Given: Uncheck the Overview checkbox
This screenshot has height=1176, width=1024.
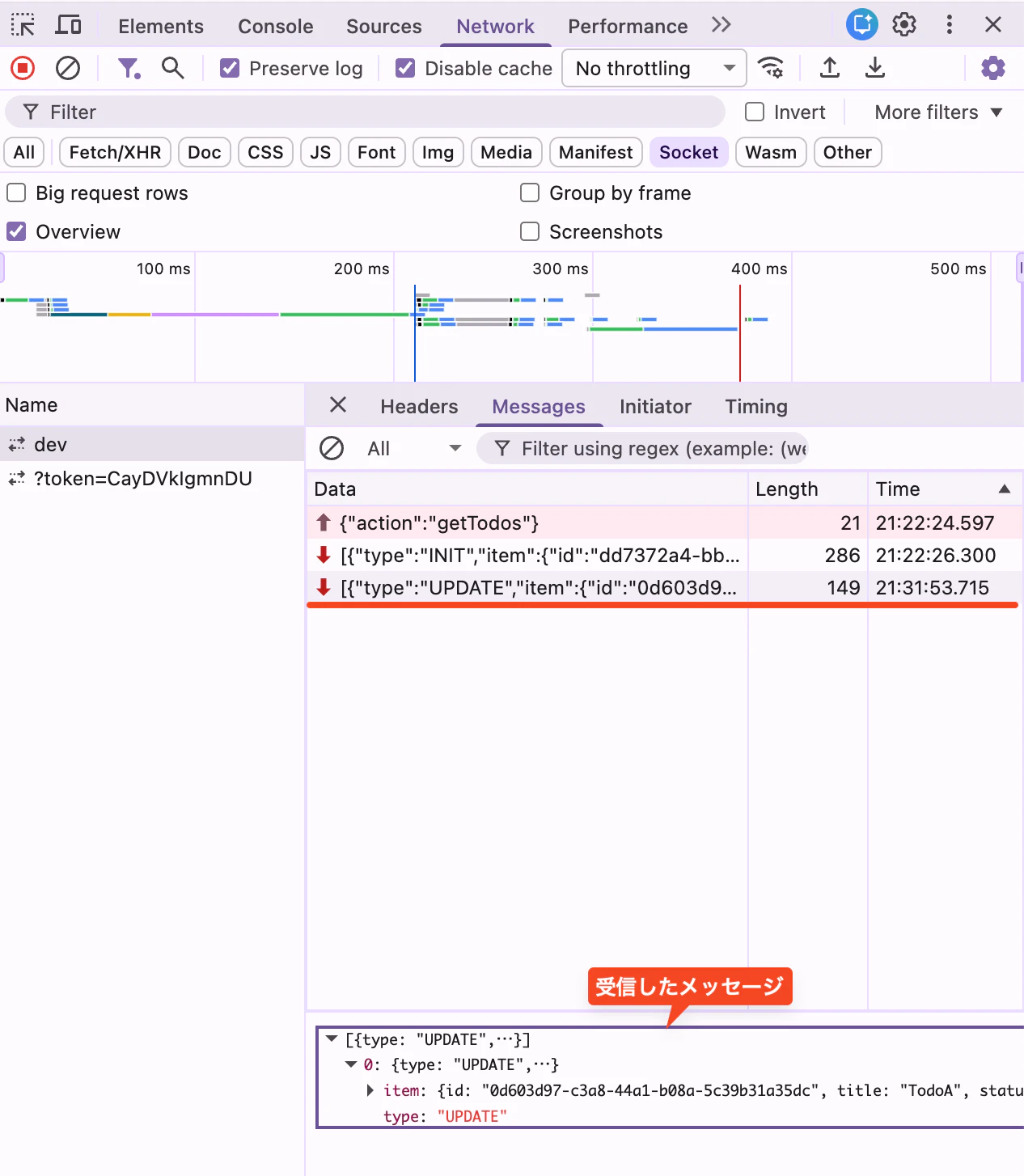Looking at the screenshot, I should tap(16, 231).
